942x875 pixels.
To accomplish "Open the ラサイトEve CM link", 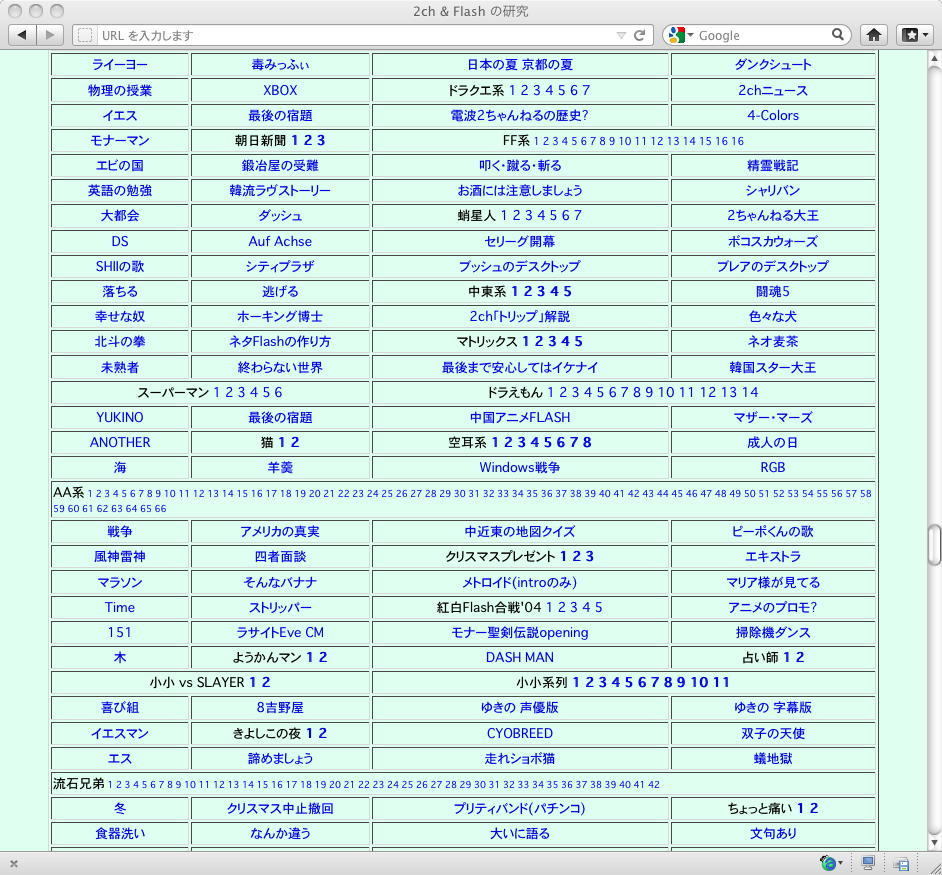I will point(280,633).
